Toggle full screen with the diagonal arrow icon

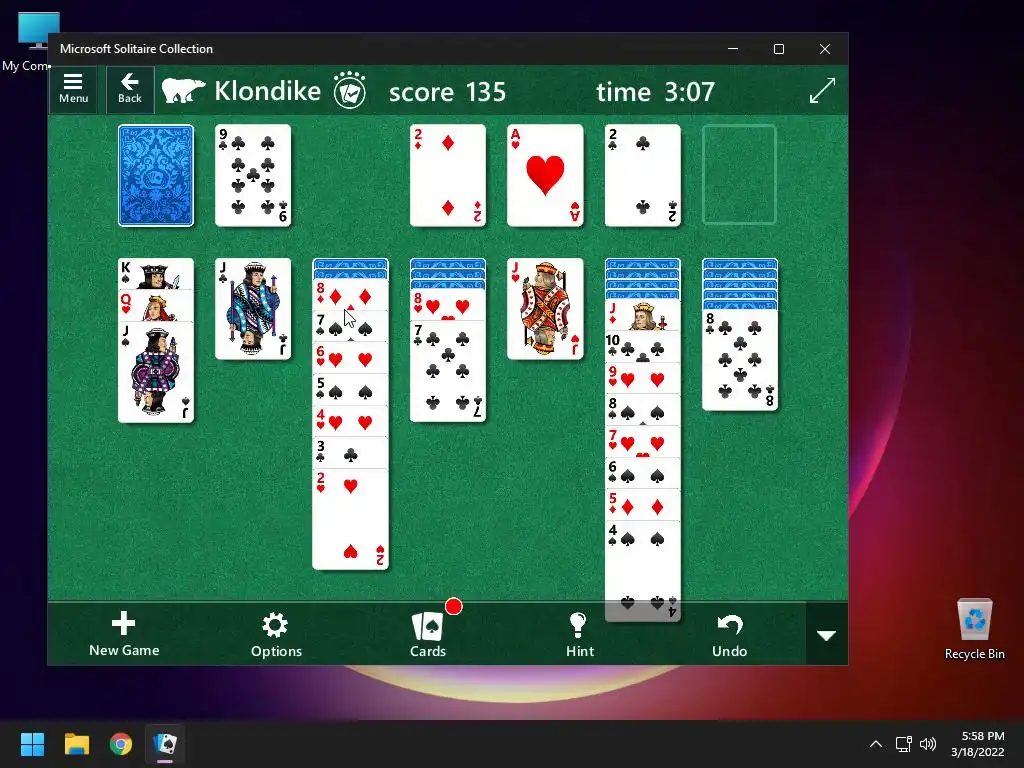coord(822,91)
